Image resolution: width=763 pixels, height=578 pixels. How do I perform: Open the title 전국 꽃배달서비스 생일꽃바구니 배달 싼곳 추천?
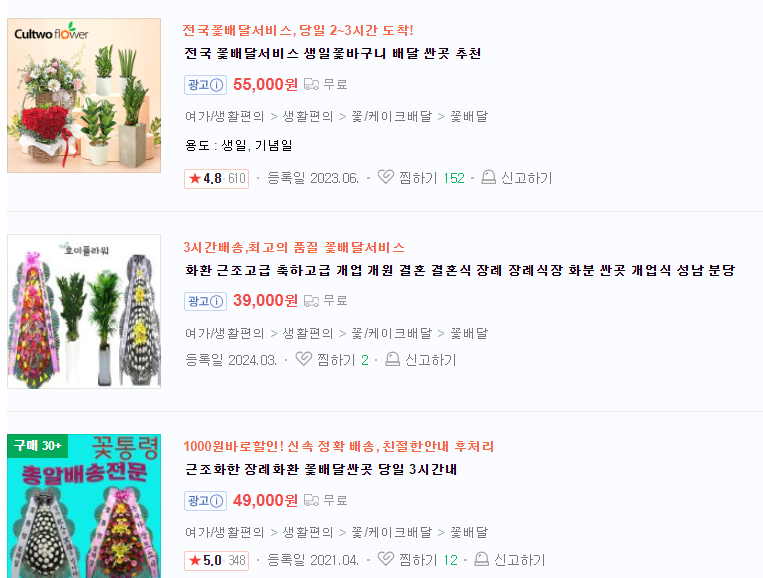click(333, 53)
